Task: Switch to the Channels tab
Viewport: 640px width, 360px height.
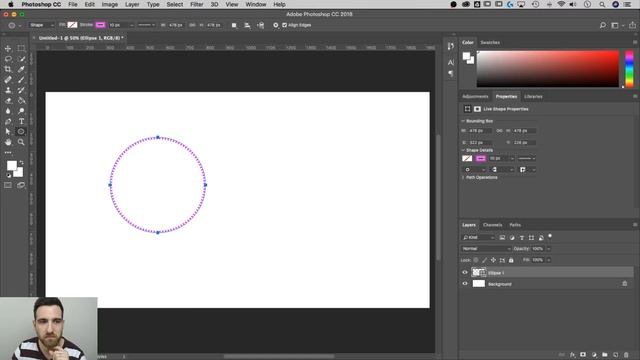Action: coord(492,225)
